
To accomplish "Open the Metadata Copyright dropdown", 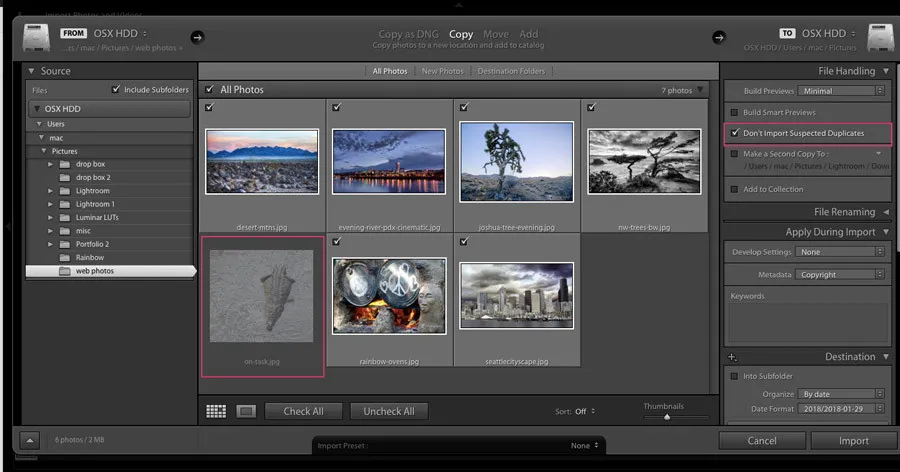I will tap(842, 274).
